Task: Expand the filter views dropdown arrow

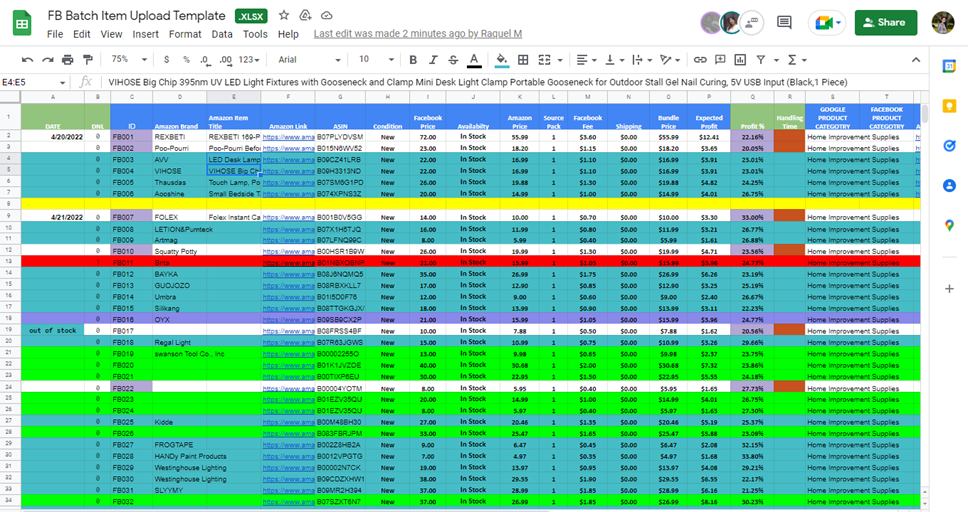Action: coord(776,60)
